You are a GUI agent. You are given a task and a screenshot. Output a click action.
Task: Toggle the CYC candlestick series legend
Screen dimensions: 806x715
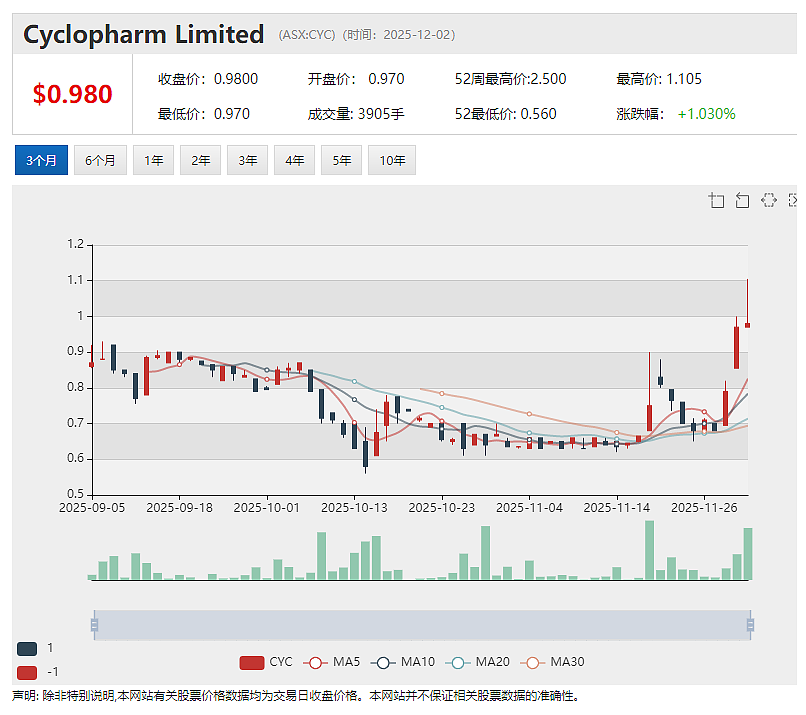266,662
